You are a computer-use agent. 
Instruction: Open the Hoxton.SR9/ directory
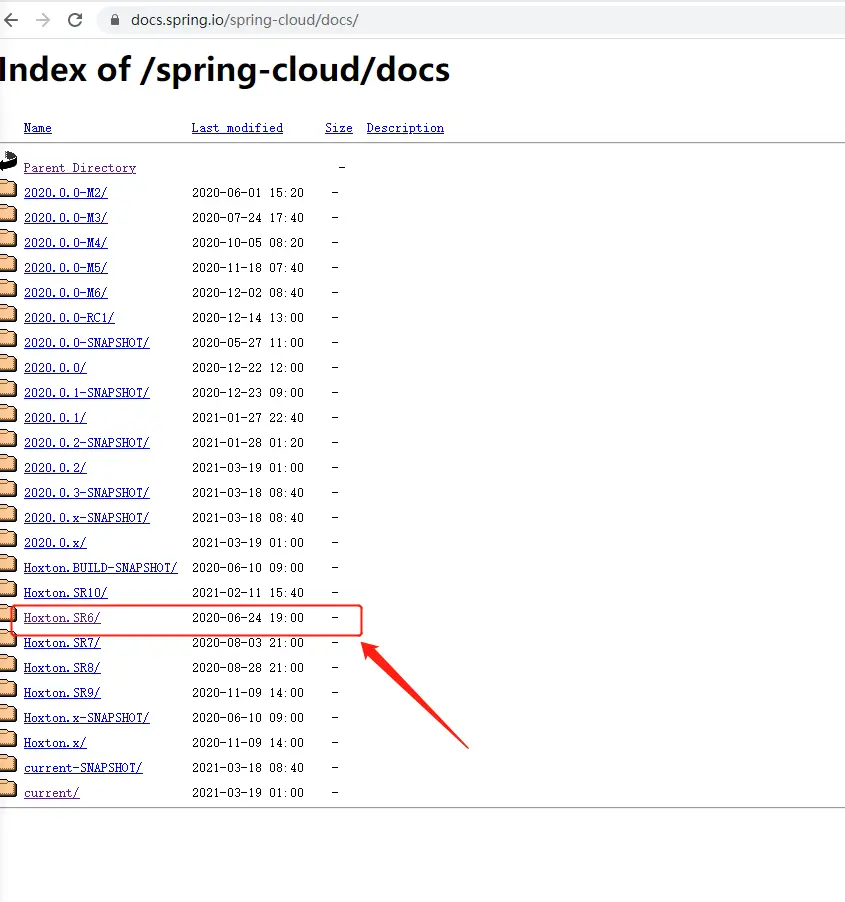pos(62,693)
